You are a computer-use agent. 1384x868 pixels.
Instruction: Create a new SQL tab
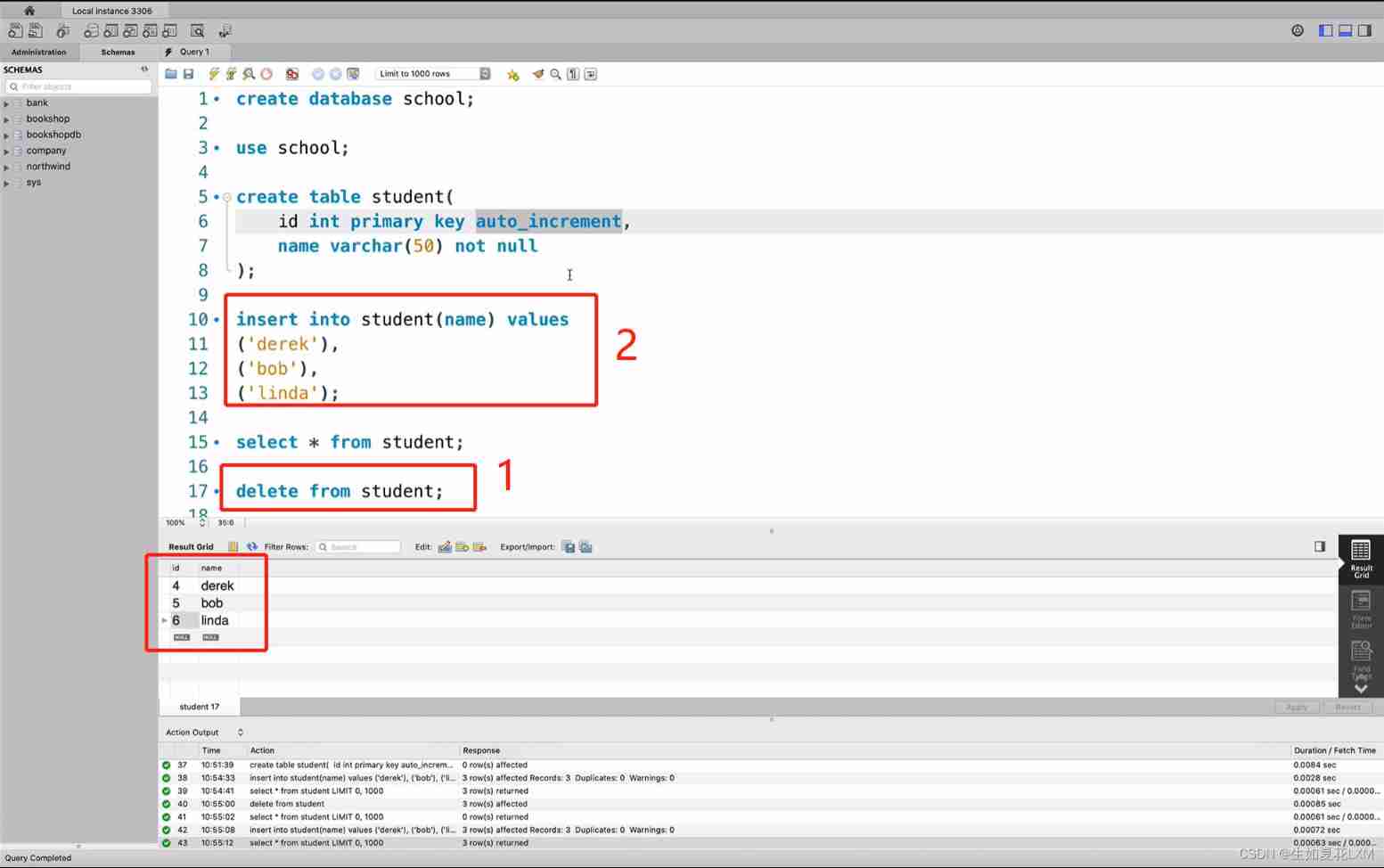pos(15,31)
